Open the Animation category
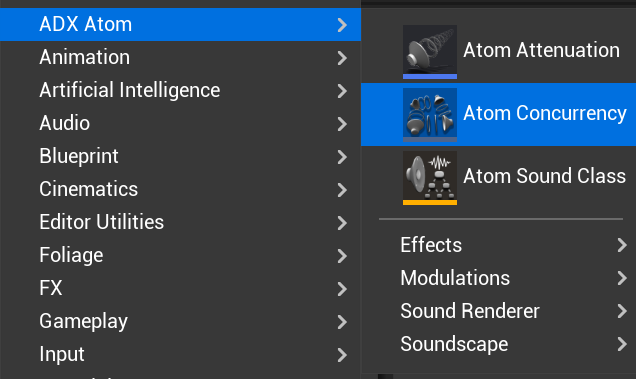Viewport: 636px width, 379px height. click(180, 57)
